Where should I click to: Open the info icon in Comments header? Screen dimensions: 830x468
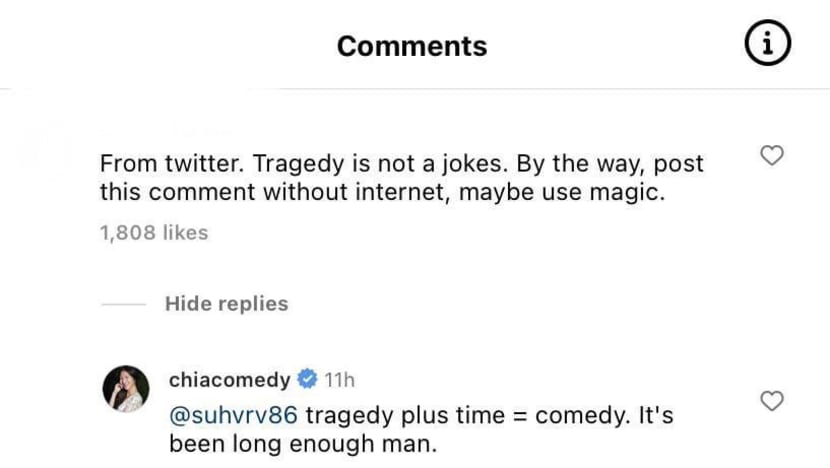point(769,45)
